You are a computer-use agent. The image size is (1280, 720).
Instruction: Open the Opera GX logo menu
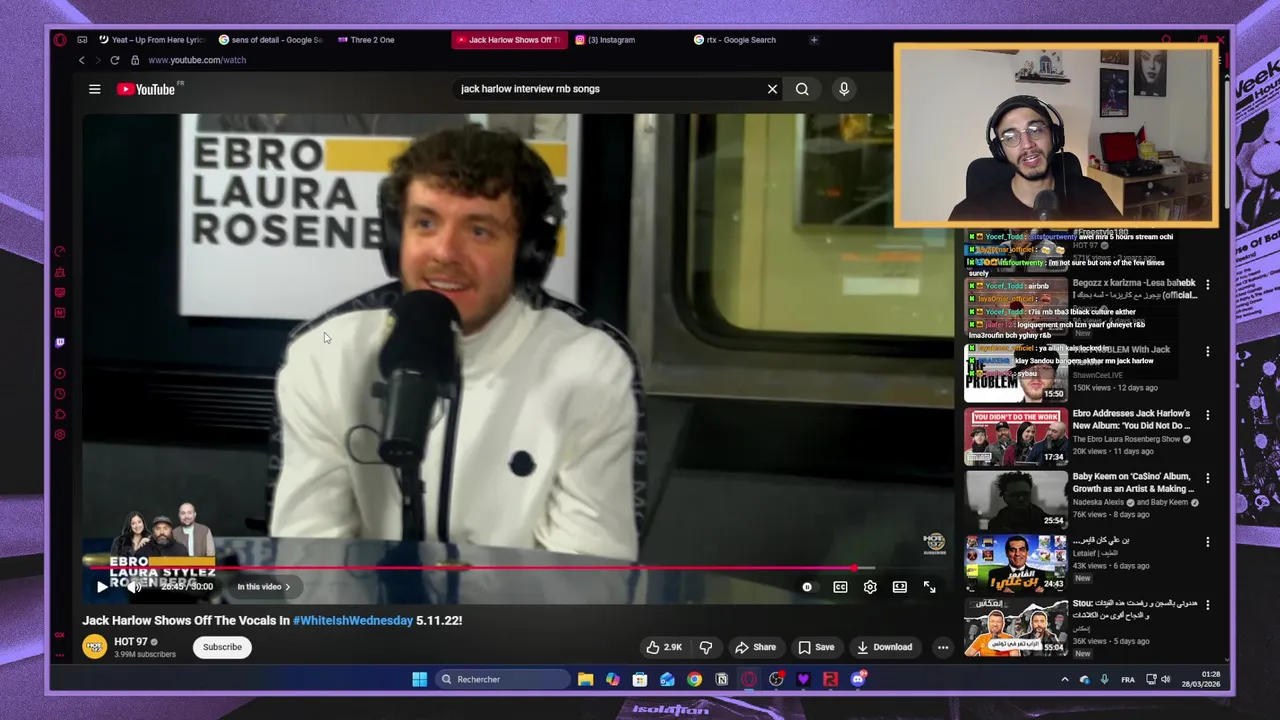coord(60,40)
